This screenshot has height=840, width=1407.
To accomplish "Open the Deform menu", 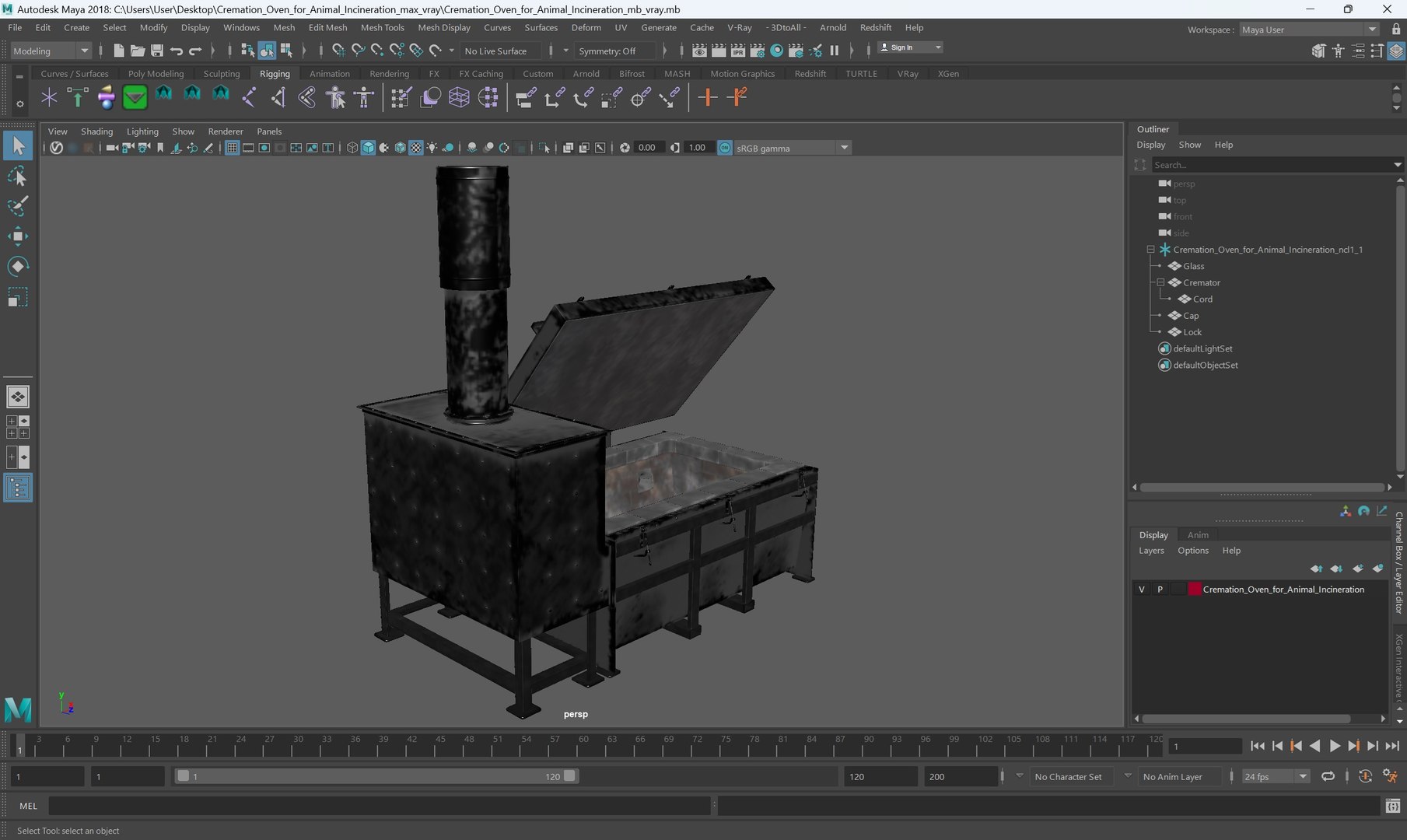I will click(586, 27).
